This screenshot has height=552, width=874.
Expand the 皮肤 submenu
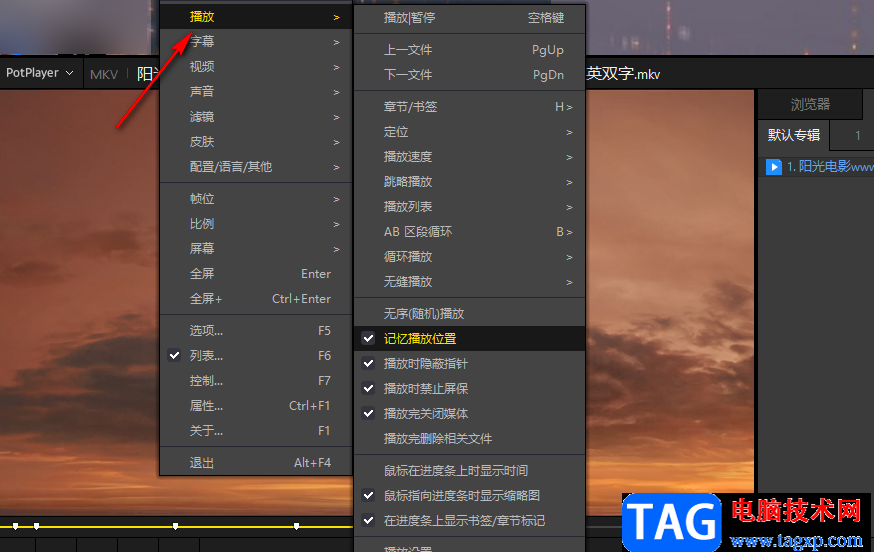256,142
